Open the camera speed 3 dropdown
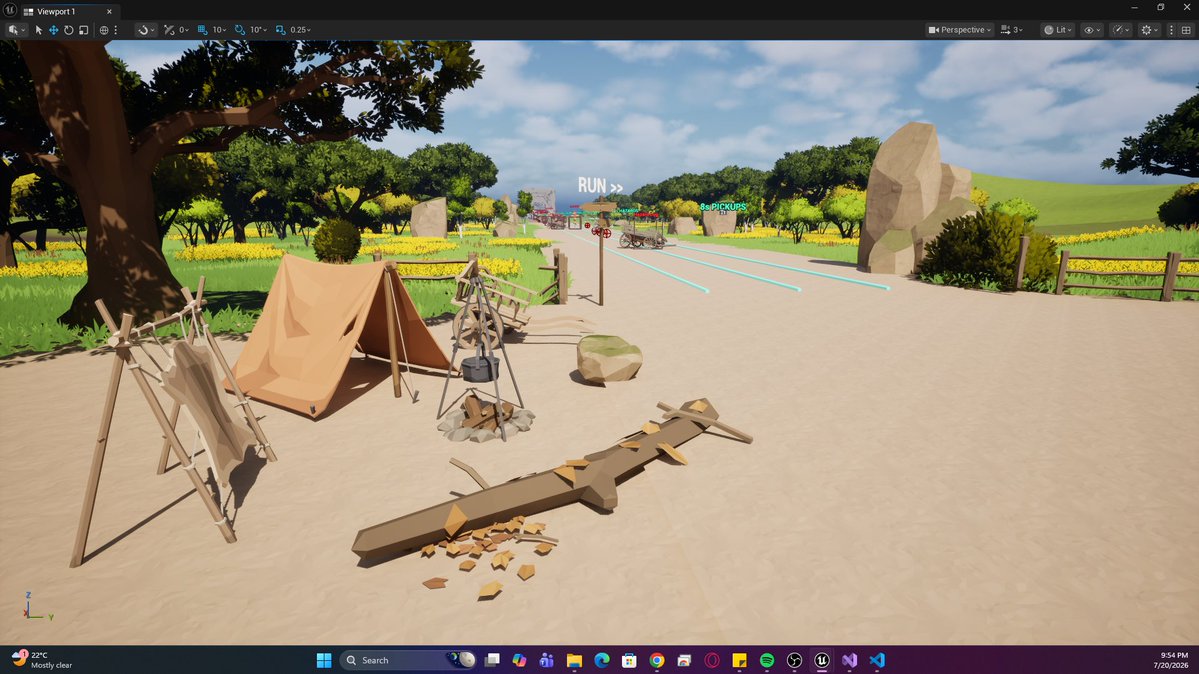 [x=1012, y=30]
